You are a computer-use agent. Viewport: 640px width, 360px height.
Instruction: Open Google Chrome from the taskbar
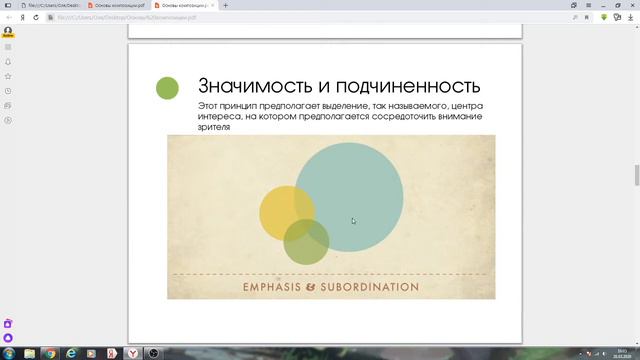pos(50,353)
